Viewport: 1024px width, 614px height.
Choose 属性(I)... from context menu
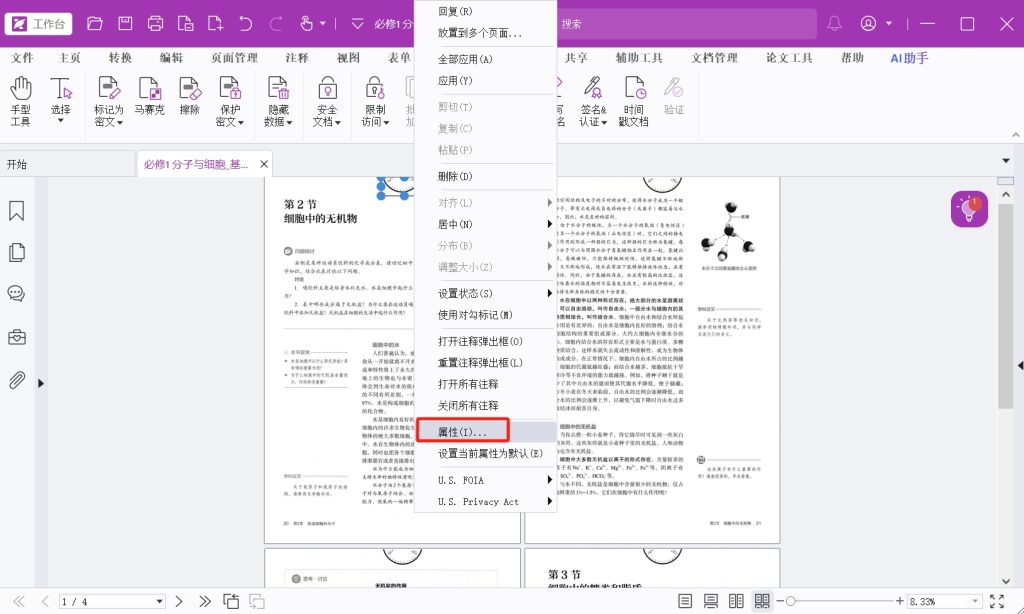(464, 432)
